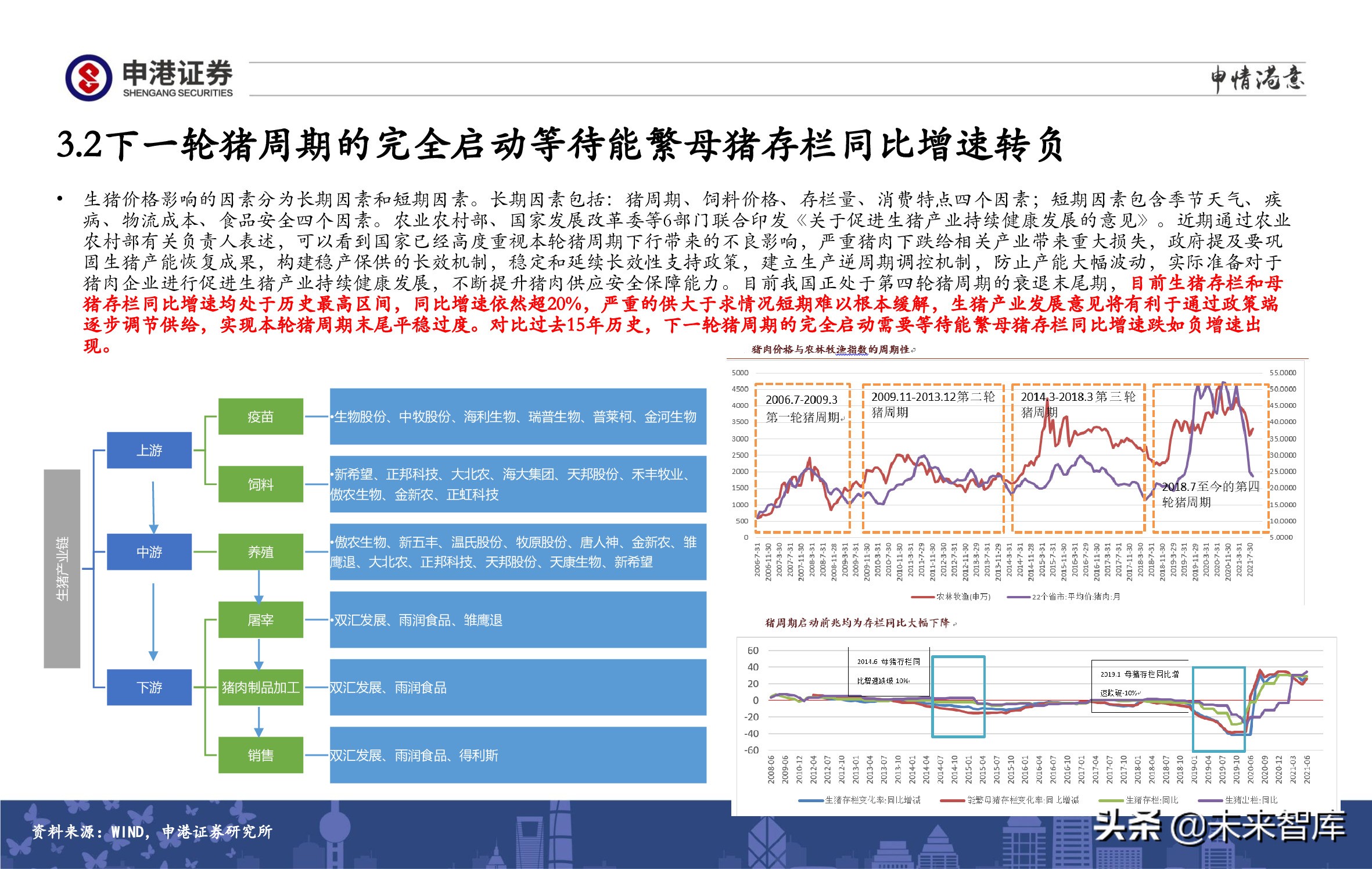Click the Shengang Securities logo emblem
Viewport: 1372px width, 869px height.
[88, 78]
